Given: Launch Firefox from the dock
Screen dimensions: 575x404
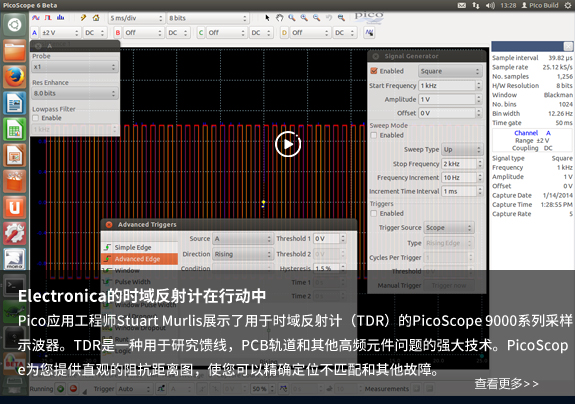Looking at the screenshot, I should click(x=14, y=77).
